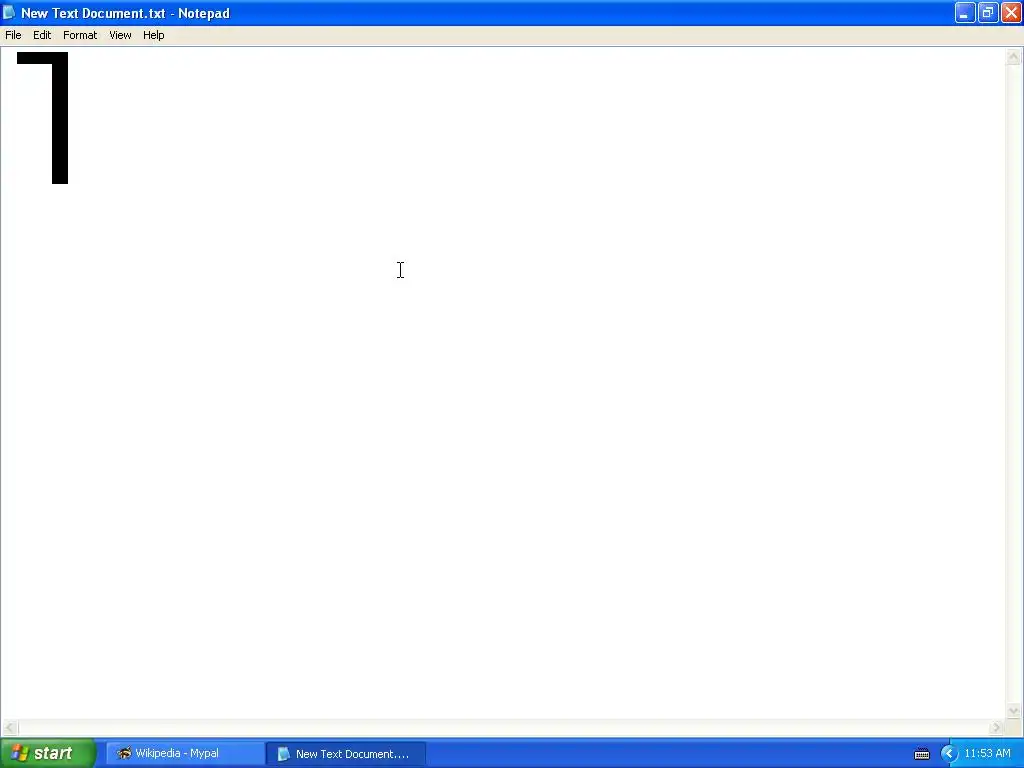Expand hidden tray icons arrow
This screenshot has height=768, width=1024.
tap(948, 754)
